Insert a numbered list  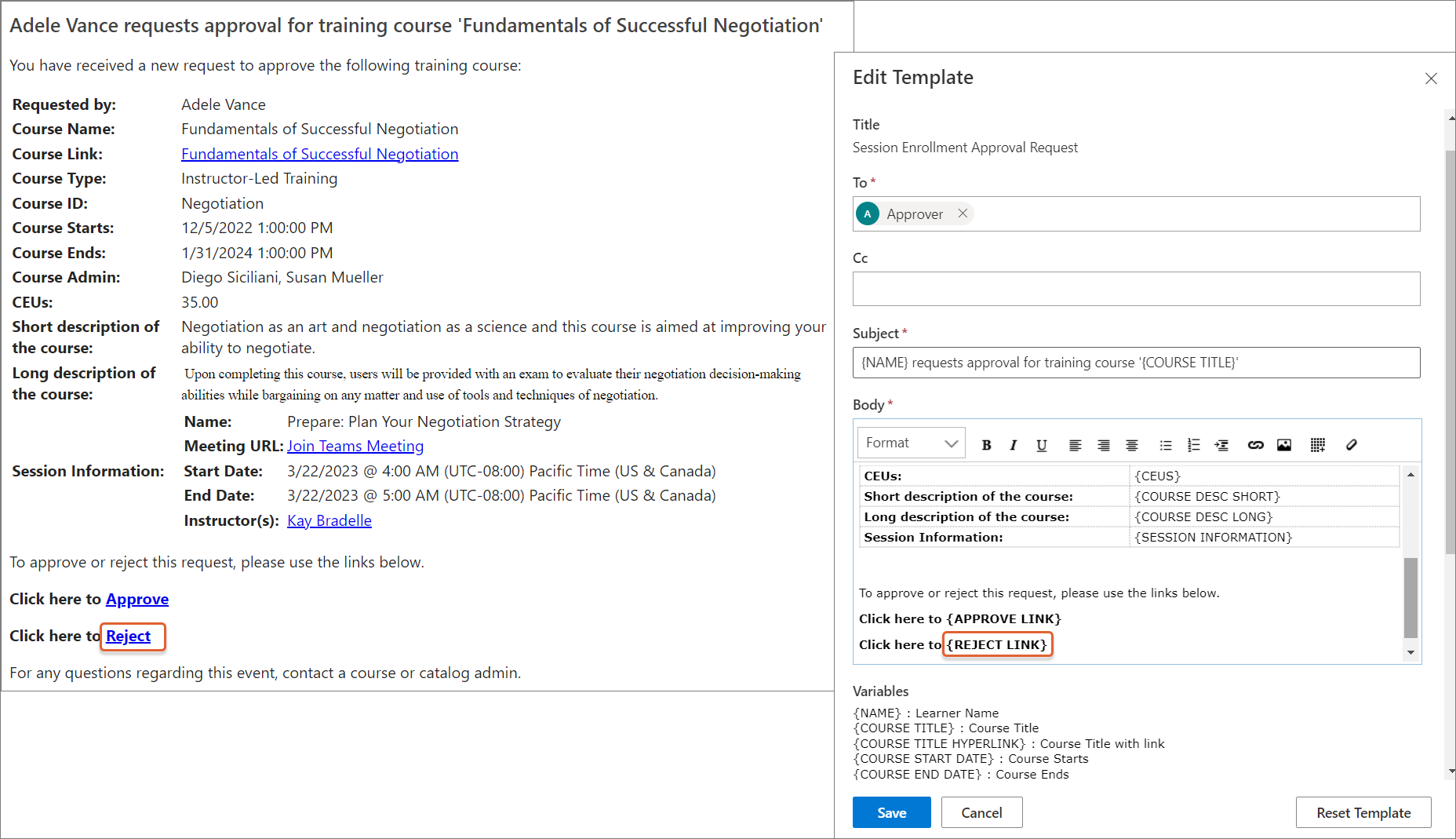click(x=1193, y=445)
